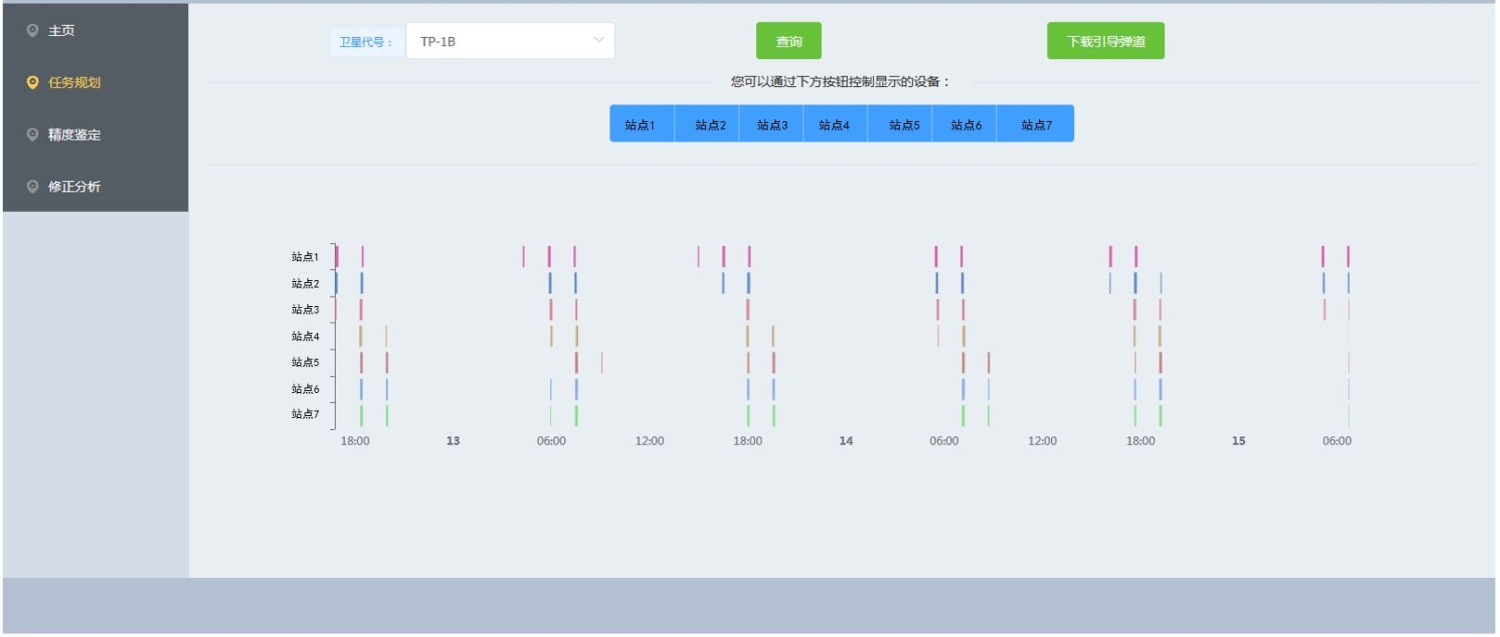The width and height of the screenshot is (1500, 637).
Task: Click the pin icon beside 精度鉴定
Action: coord(33,135)
